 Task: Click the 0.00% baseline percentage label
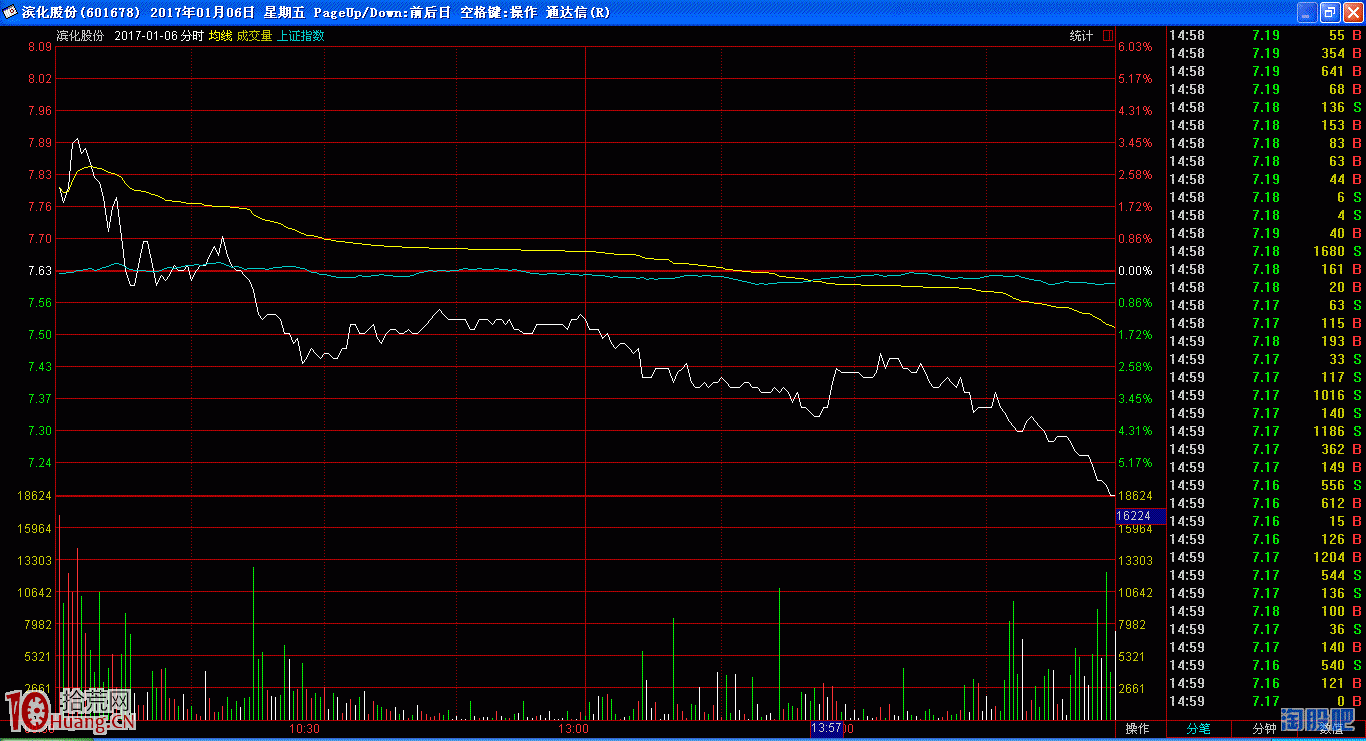(x=1135, y=271)
